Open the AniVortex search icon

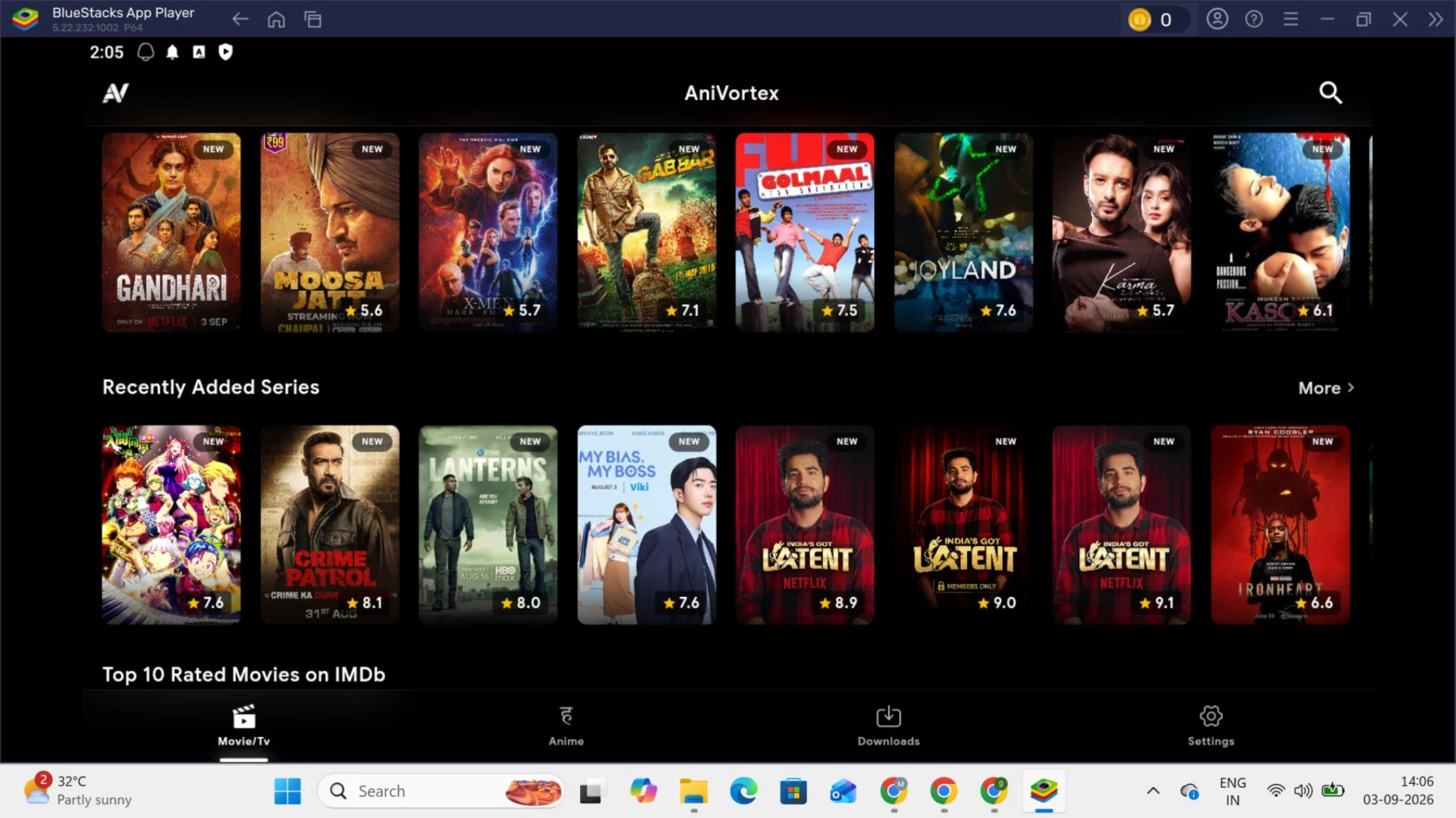click(x=1330, y=93)
